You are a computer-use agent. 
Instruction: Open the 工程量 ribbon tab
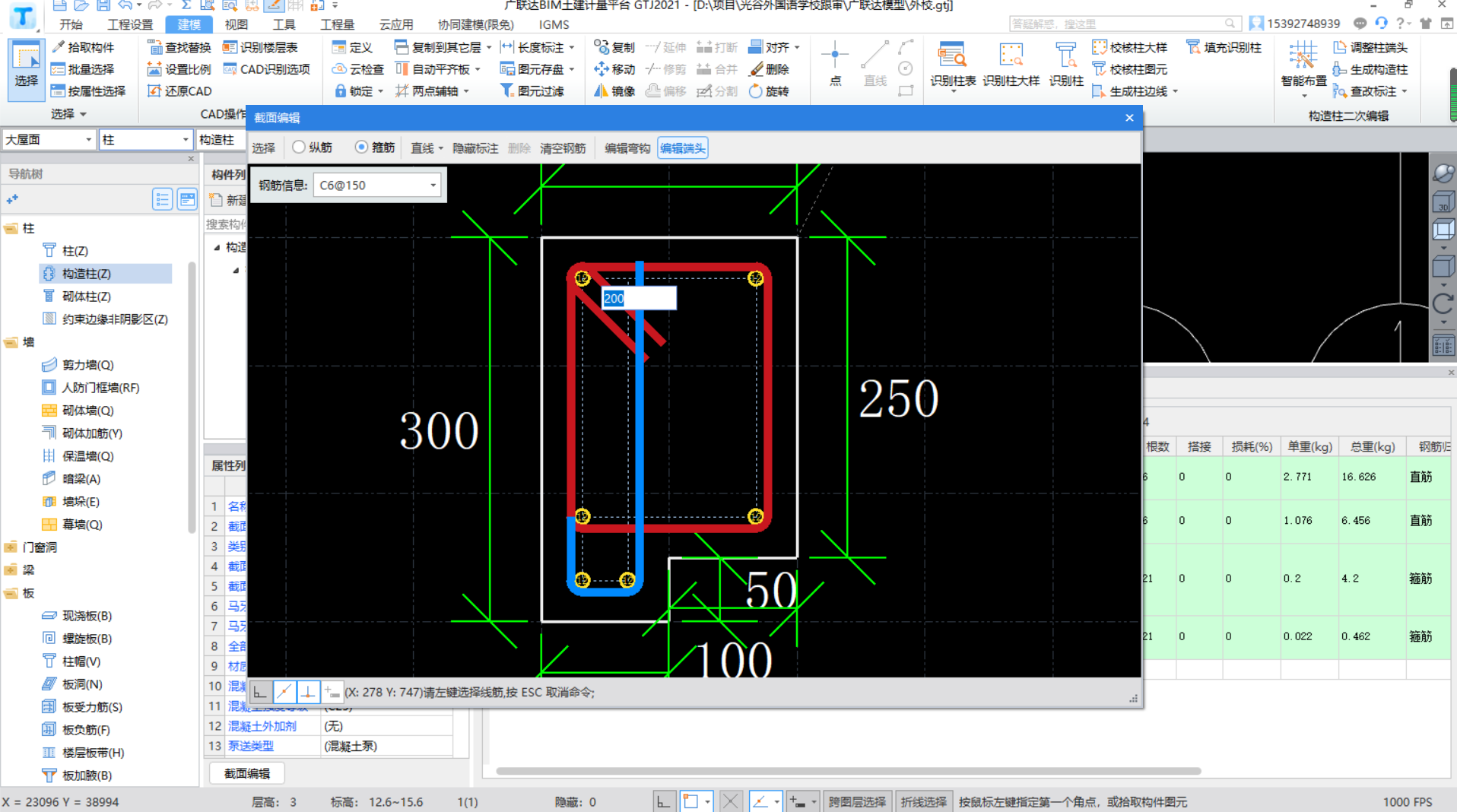338,24
